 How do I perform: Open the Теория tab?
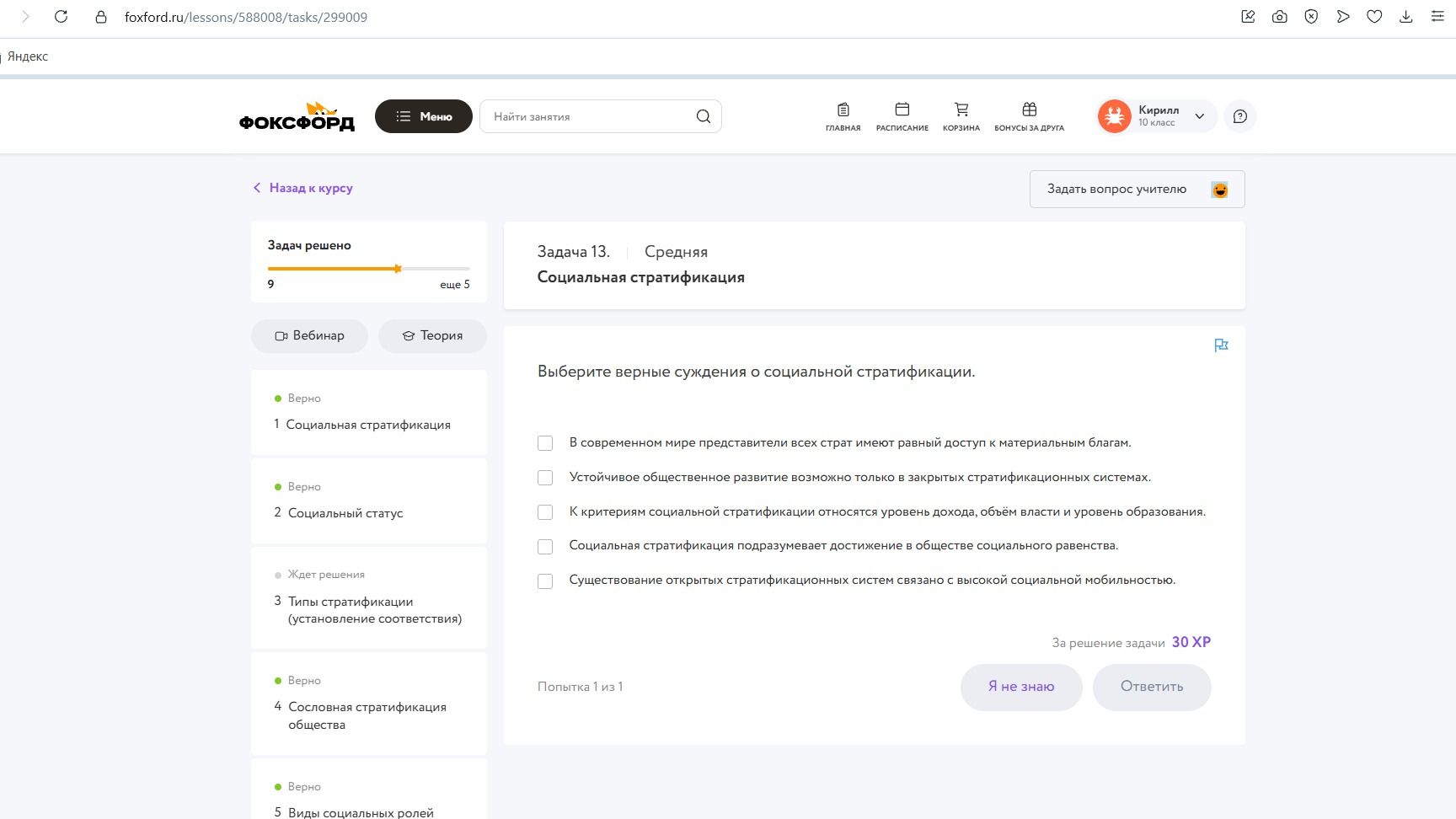coord(432,335)
